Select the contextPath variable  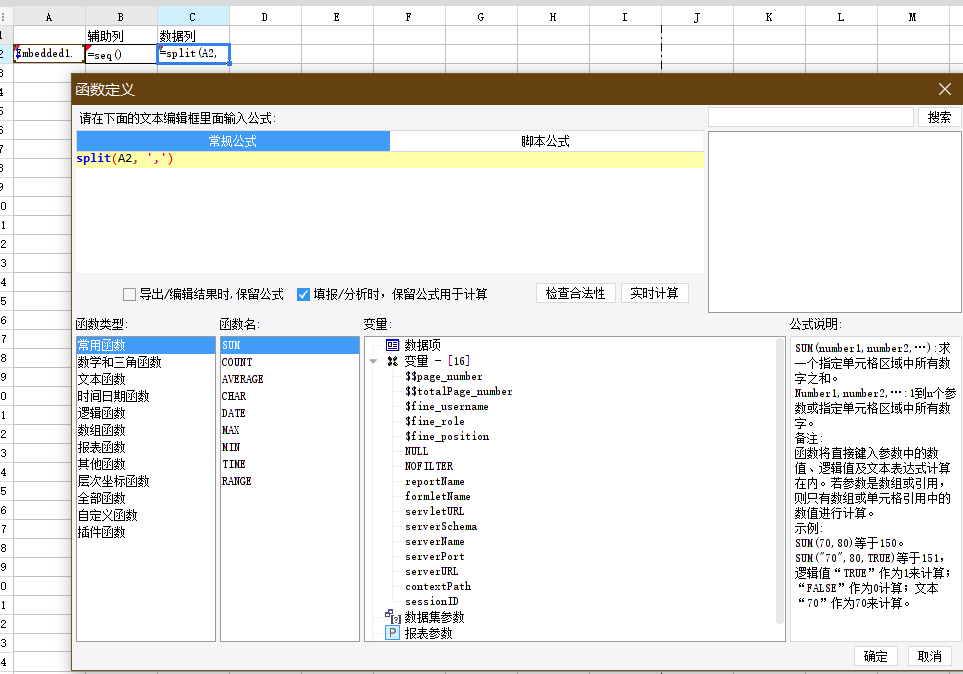438,586
